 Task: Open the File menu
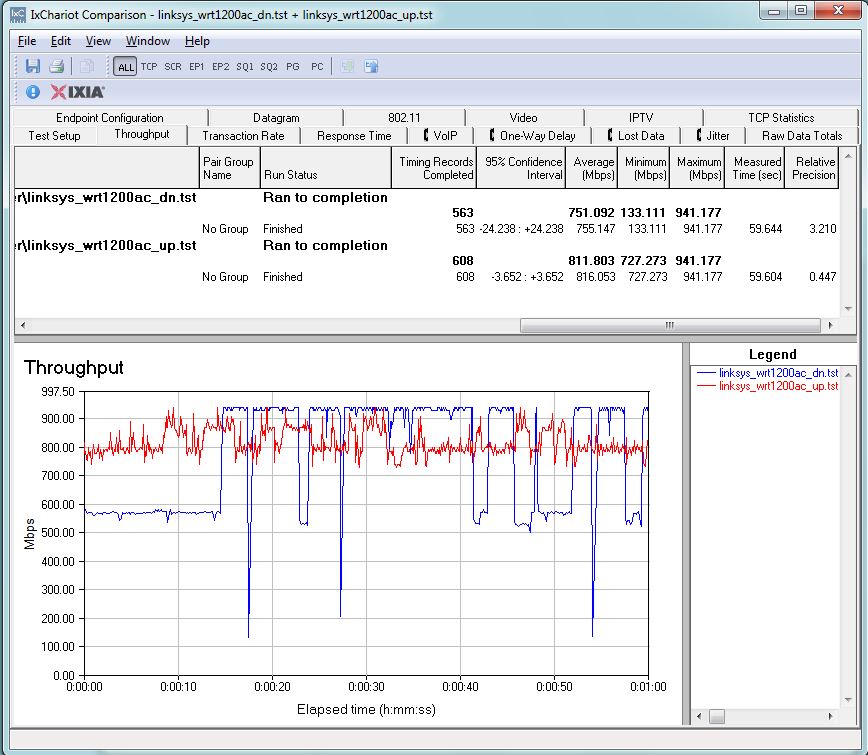27,41
